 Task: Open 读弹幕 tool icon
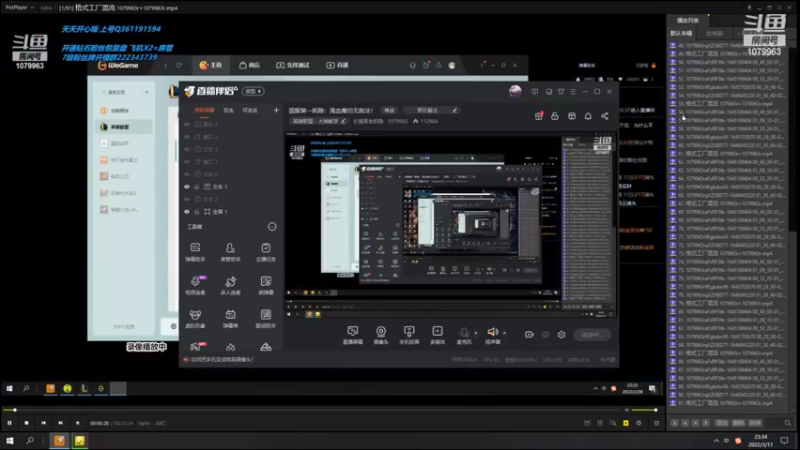[x=265, y=285]
